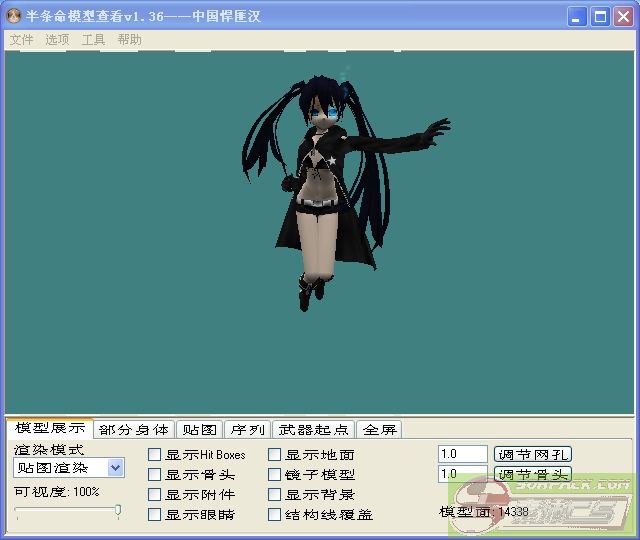
Task: Open the 序列 tab
Action: pyautogui.click(x=247, y=430)
